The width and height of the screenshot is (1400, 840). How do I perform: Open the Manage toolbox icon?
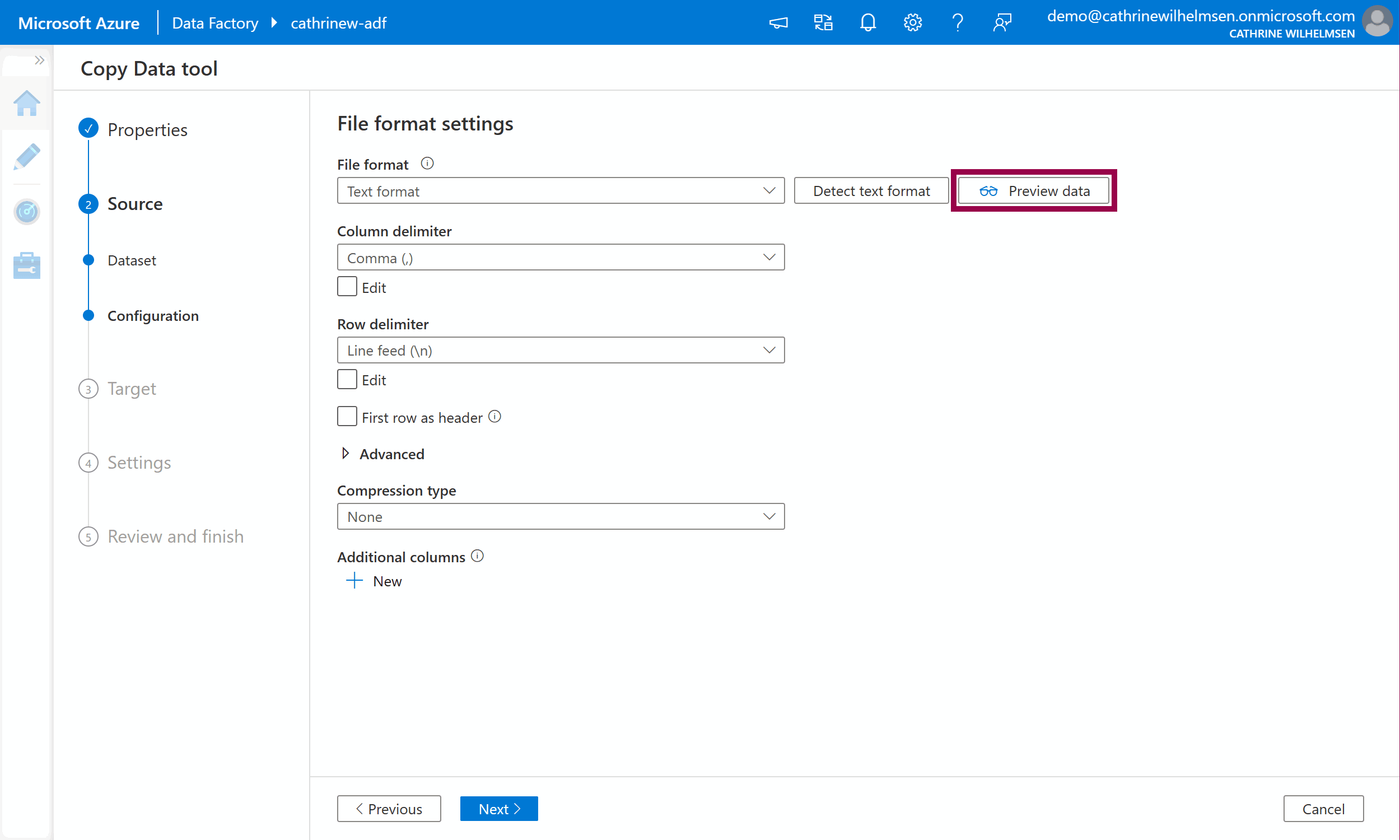tap(26, 265)
